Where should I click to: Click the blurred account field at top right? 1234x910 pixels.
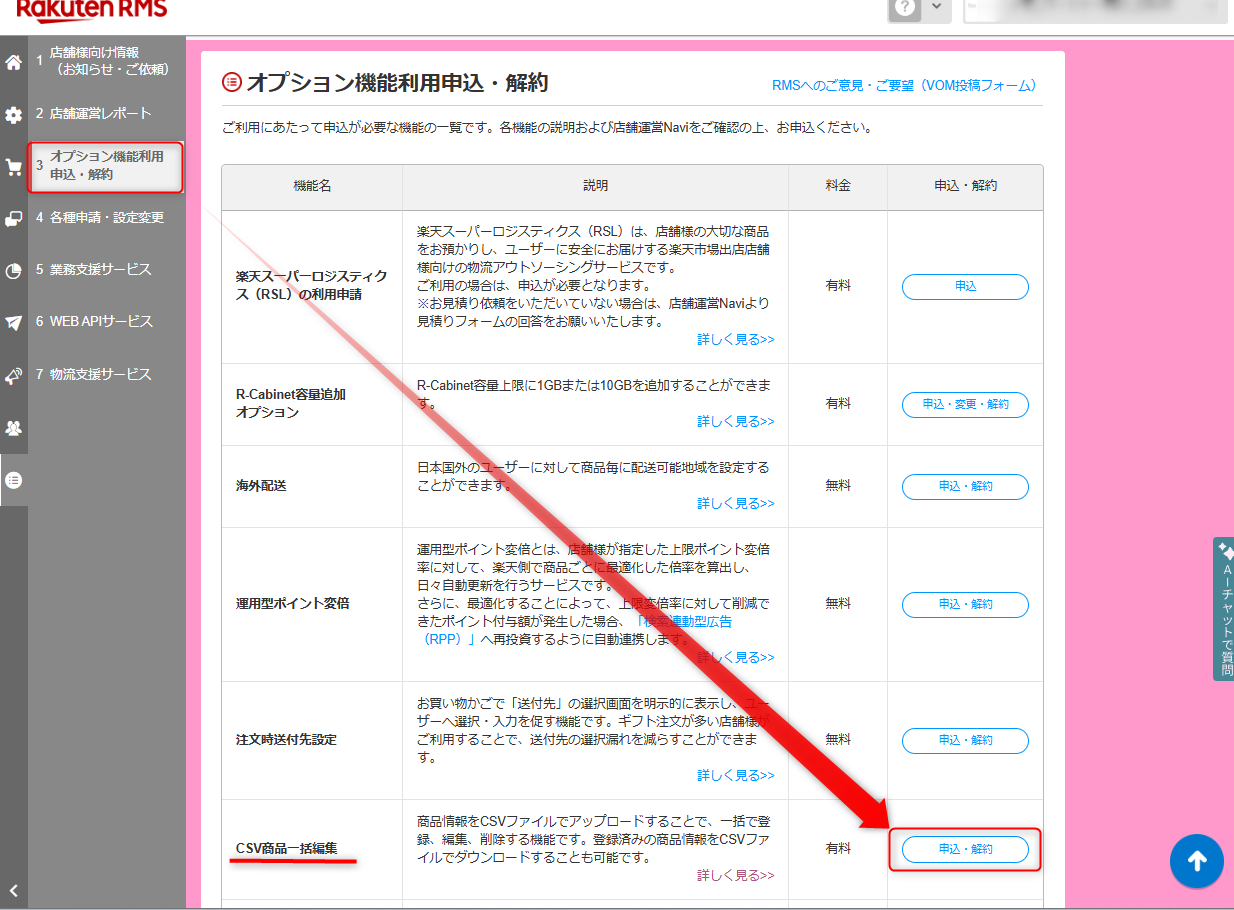pos(1095,8)
